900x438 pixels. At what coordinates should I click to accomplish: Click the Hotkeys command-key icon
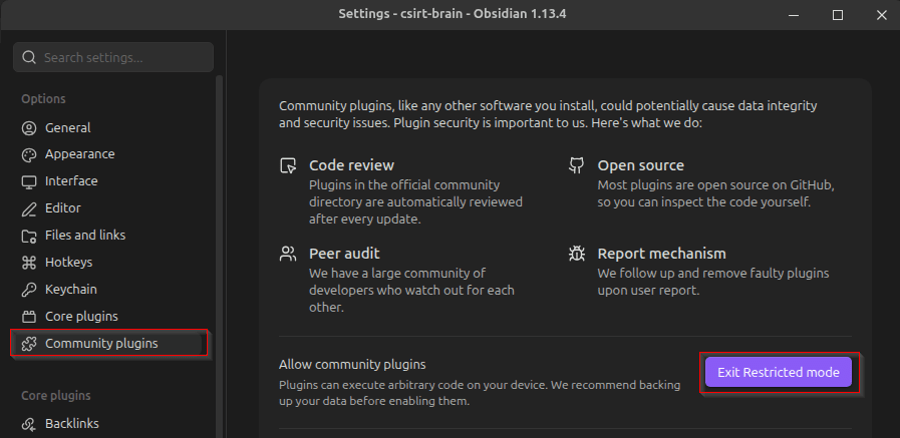click(29, 262)
